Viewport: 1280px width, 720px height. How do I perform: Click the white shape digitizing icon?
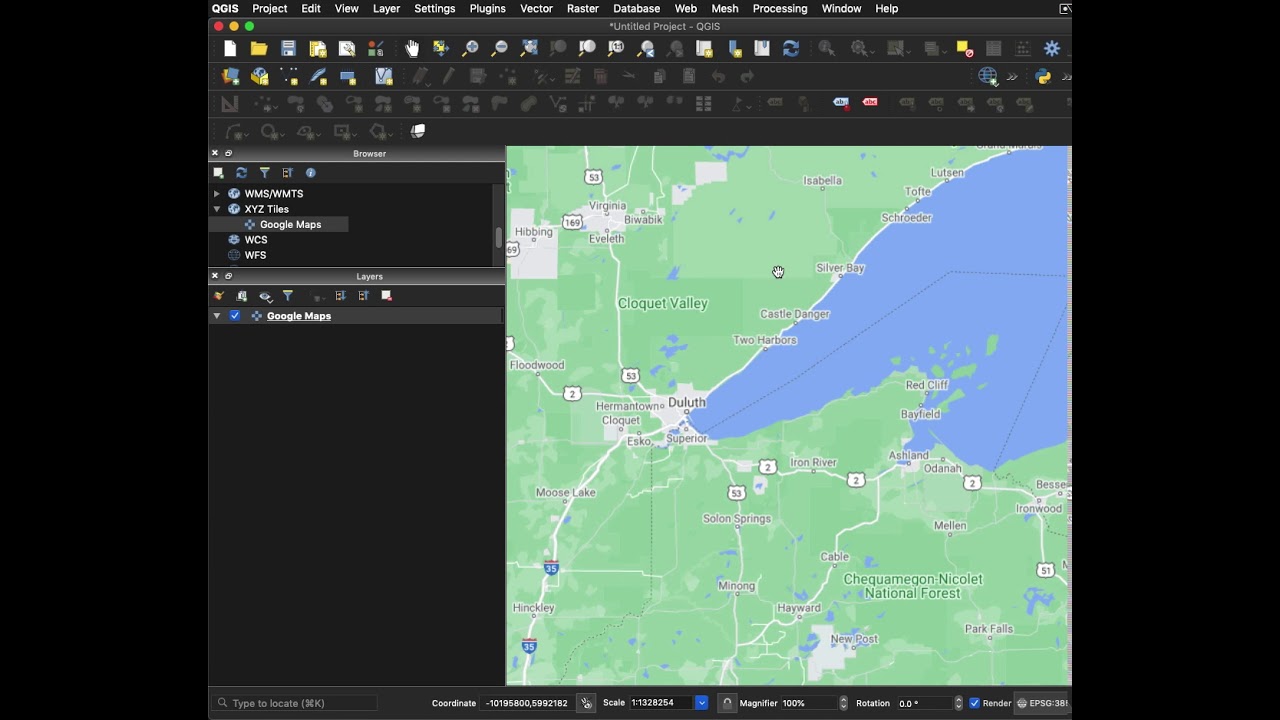[418, 131]
